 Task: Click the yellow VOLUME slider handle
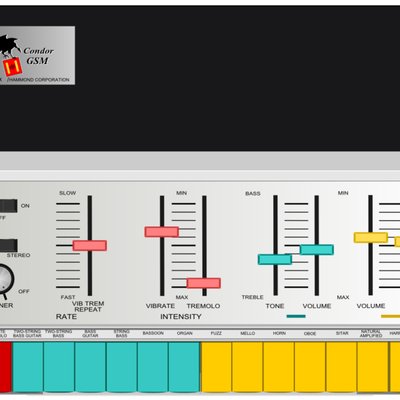pyautogui.click(x=371, y=237)
